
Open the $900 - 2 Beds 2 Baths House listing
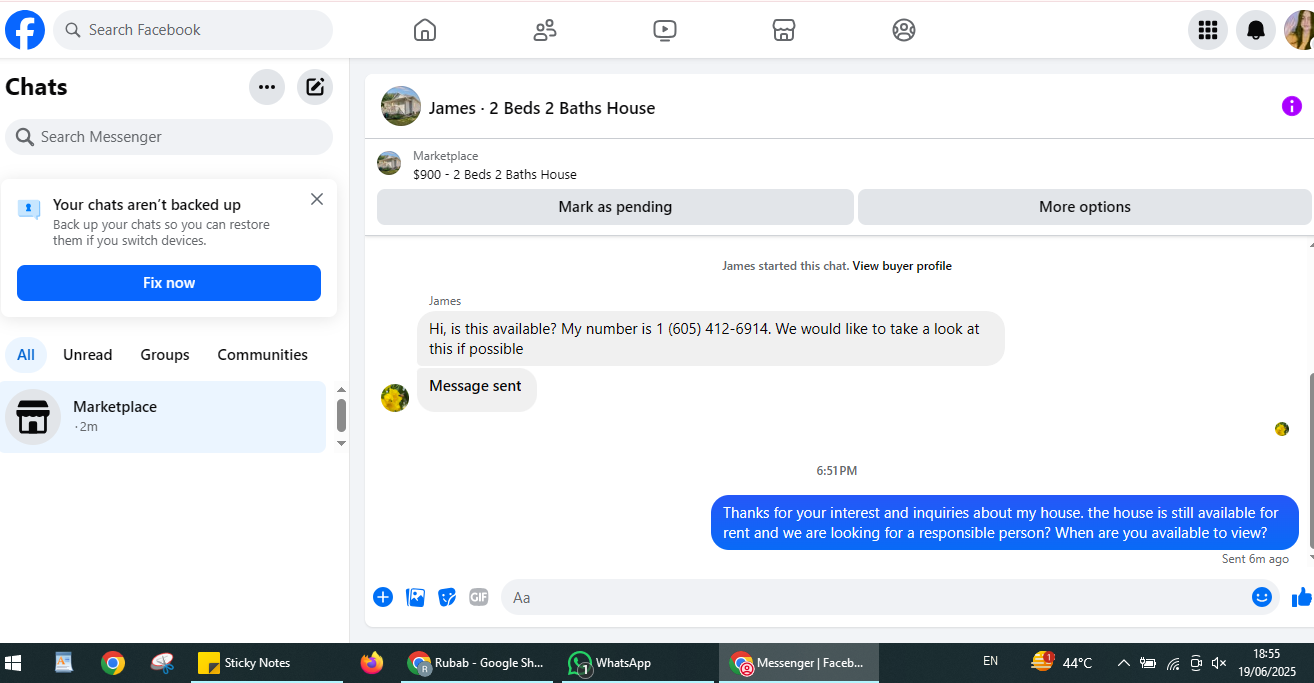tap(495, 174)
